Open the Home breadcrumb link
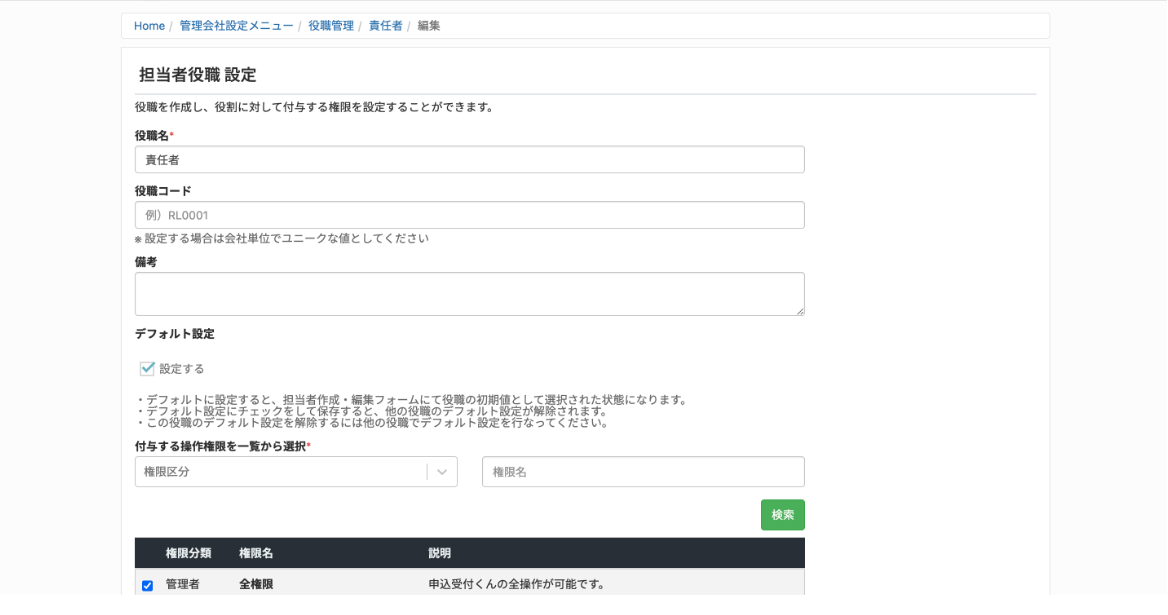1168x615 pixels. (149, 26)
